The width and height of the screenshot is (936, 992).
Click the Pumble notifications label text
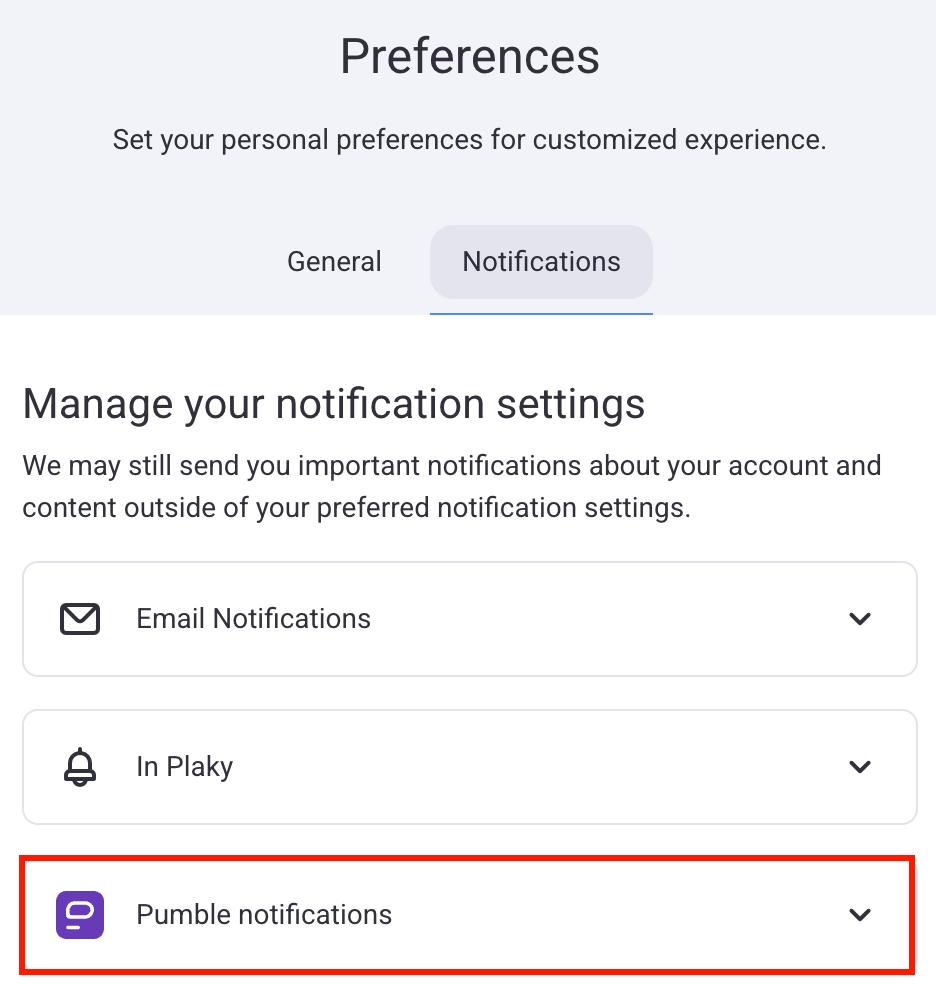[x=264, y=915]
